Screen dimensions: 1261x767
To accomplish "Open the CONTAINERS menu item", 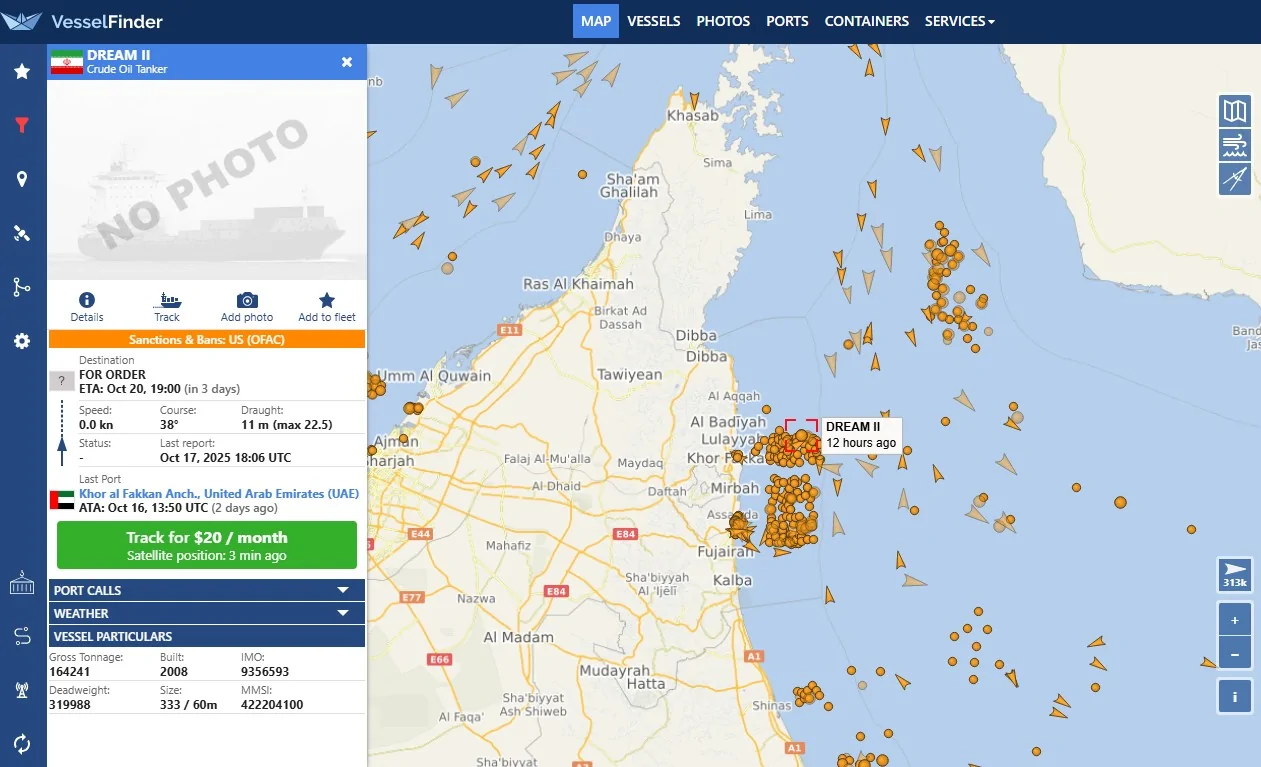I will (x=866, y=21).
